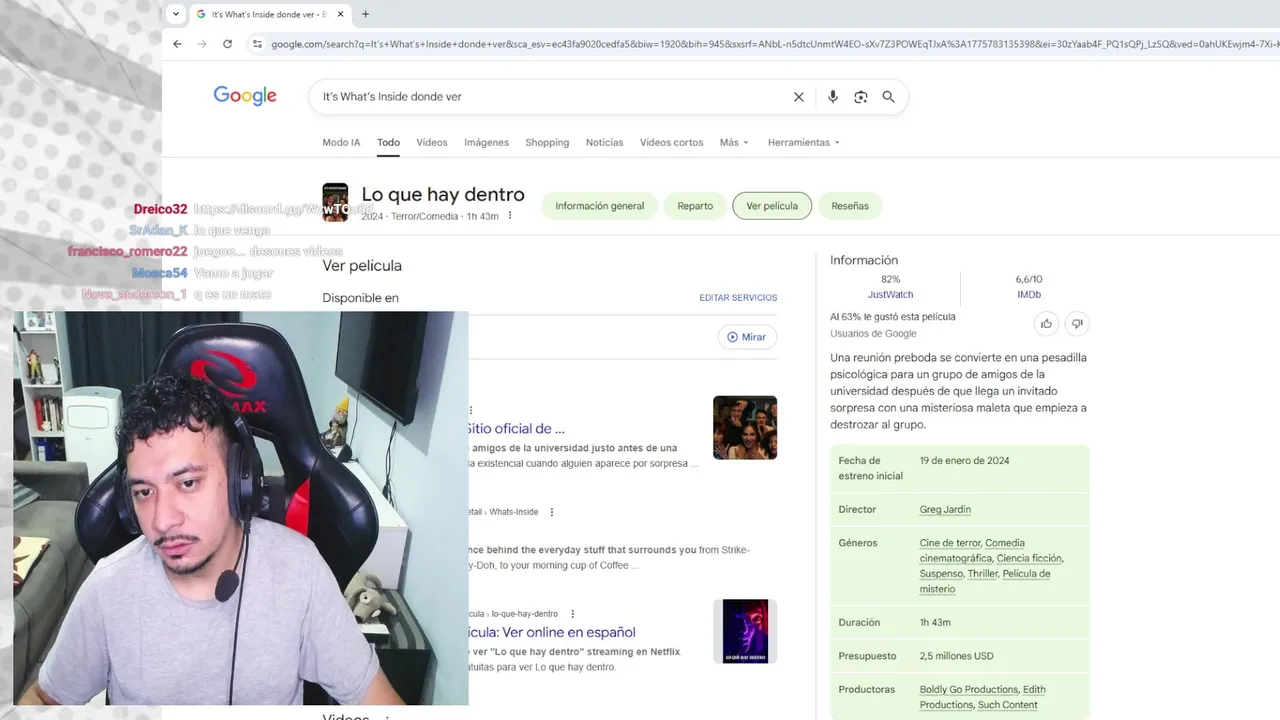Open cast photo thumbnail of official site result
Screen dimensions: 1280x720
745,428
